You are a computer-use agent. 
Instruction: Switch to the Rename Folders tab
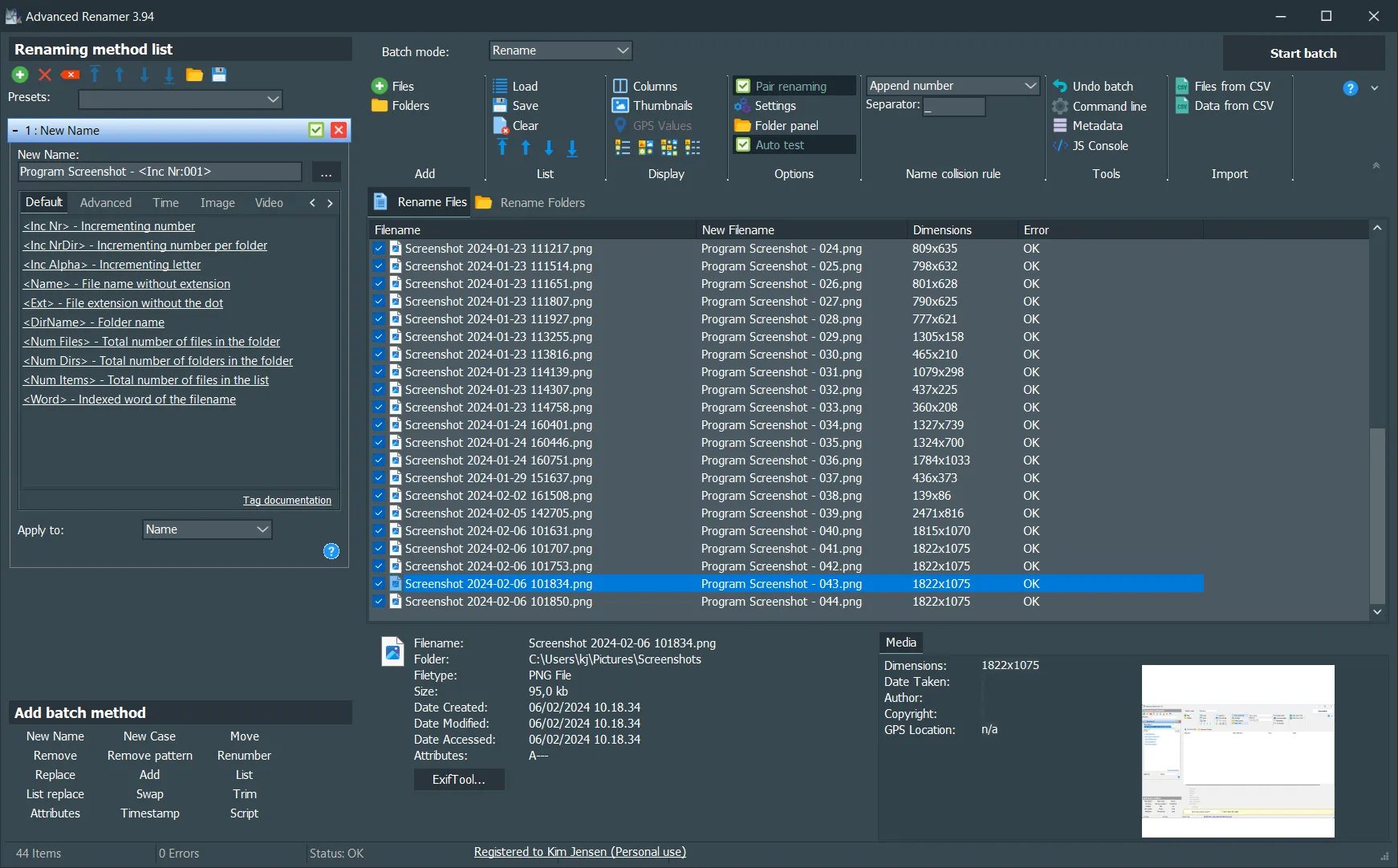[541, 202]
